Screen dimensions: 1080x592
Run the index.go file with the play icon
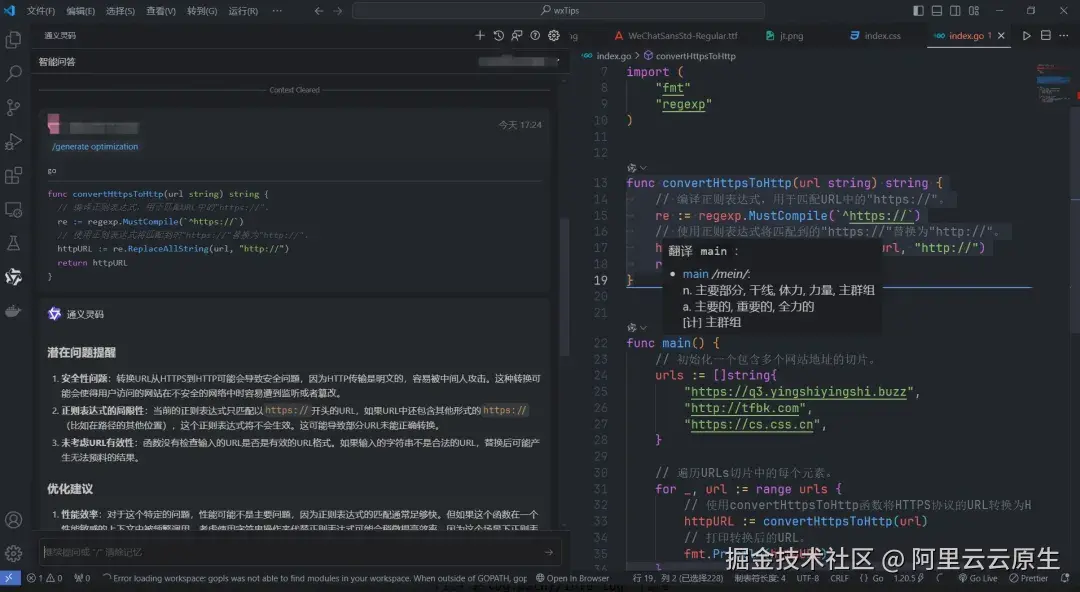click(x=1026, y=35)
